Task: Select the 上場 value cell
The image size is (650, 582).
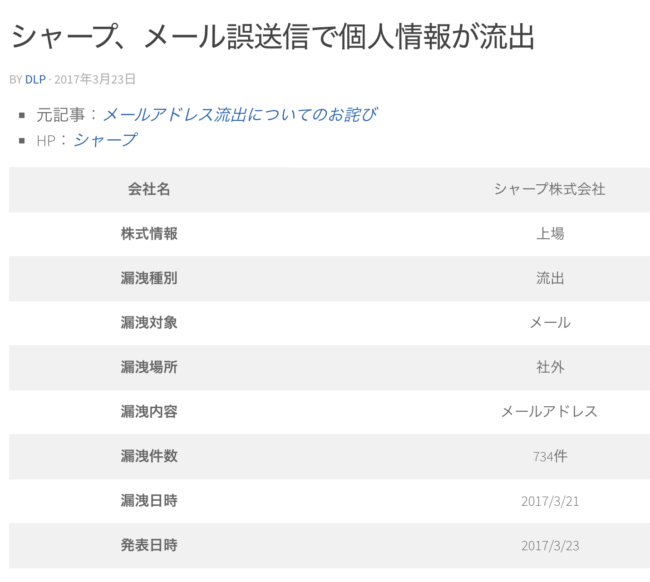Action: pyautogui.click(x=550, y=234)
